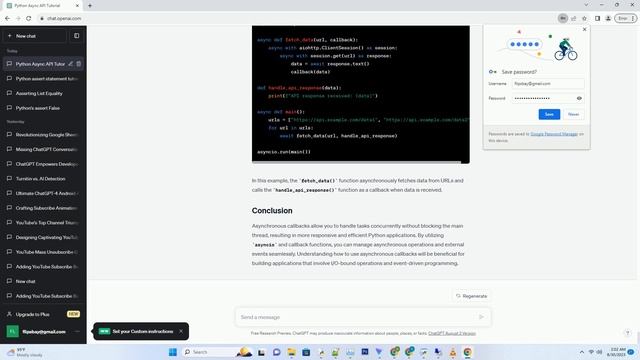
Task: Open Chrome profile icon
Action: [x=608, y=18]
